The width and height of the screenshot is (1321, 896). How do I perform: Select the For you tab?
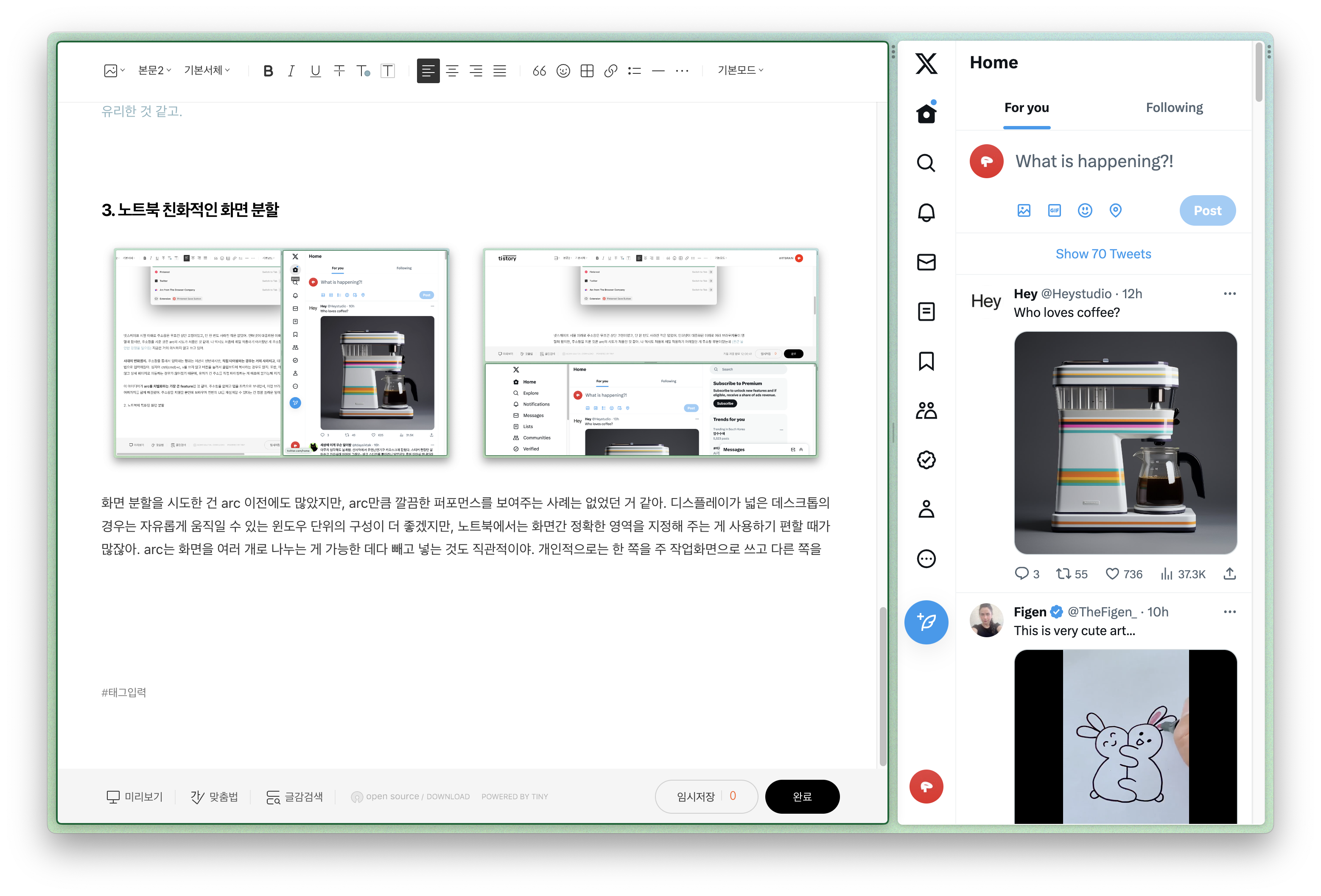pyautogui.click(x=1026, y=108)
